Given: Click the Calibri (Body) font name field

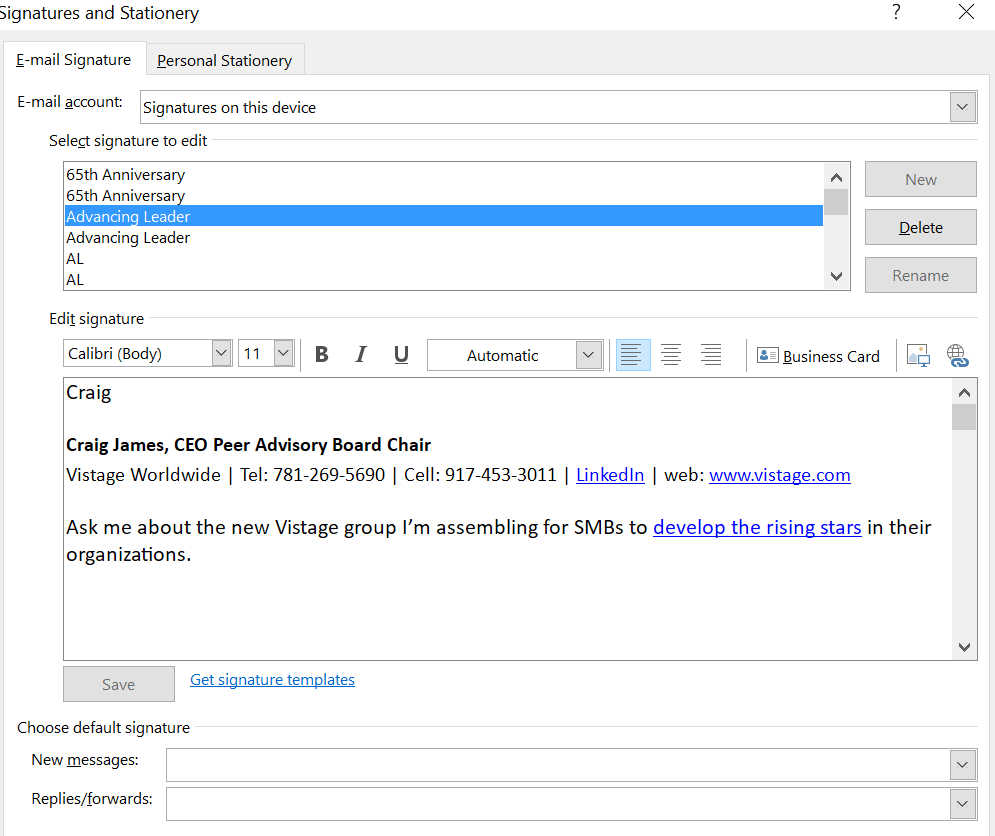Looking at the screenshot, I should (138, 353).
